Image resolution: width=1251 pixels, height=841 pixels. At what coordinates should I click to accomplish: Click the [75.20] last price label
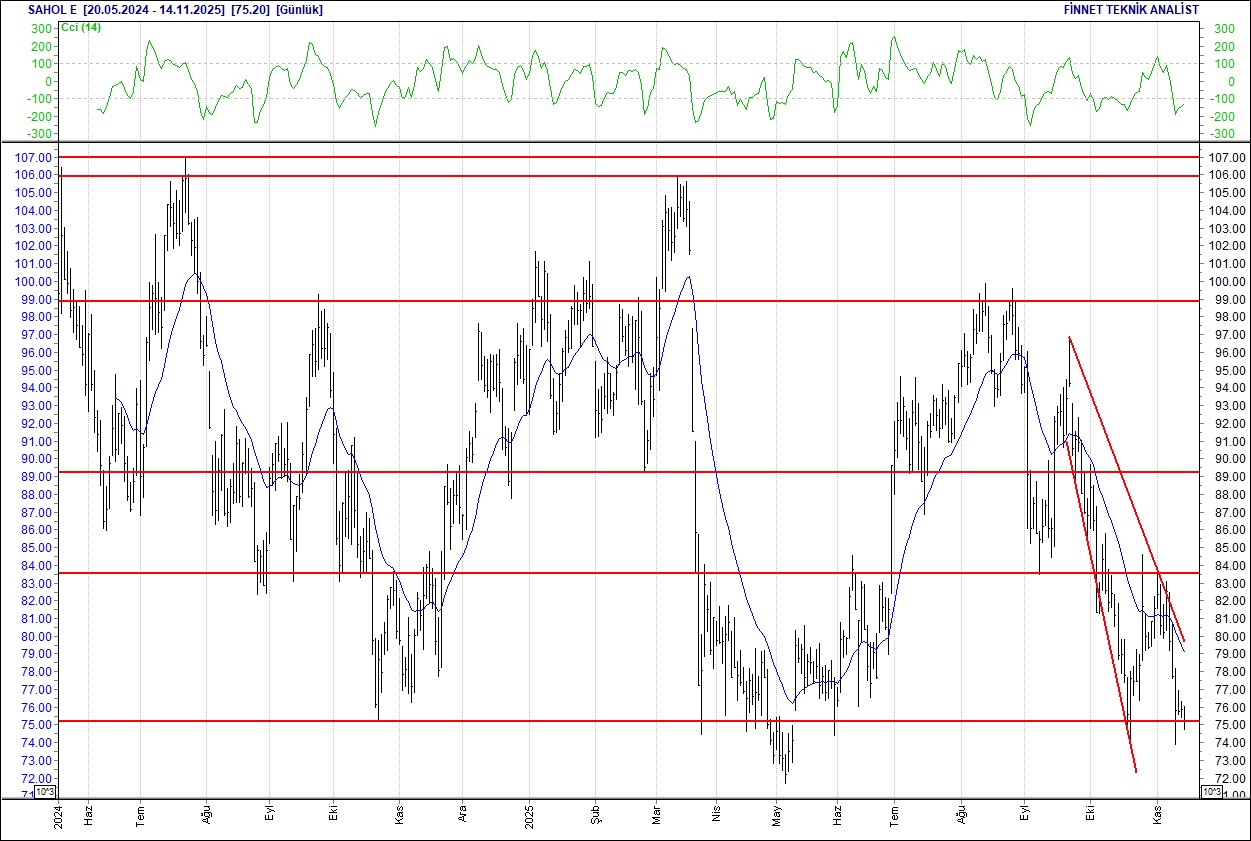click(249, 10)
